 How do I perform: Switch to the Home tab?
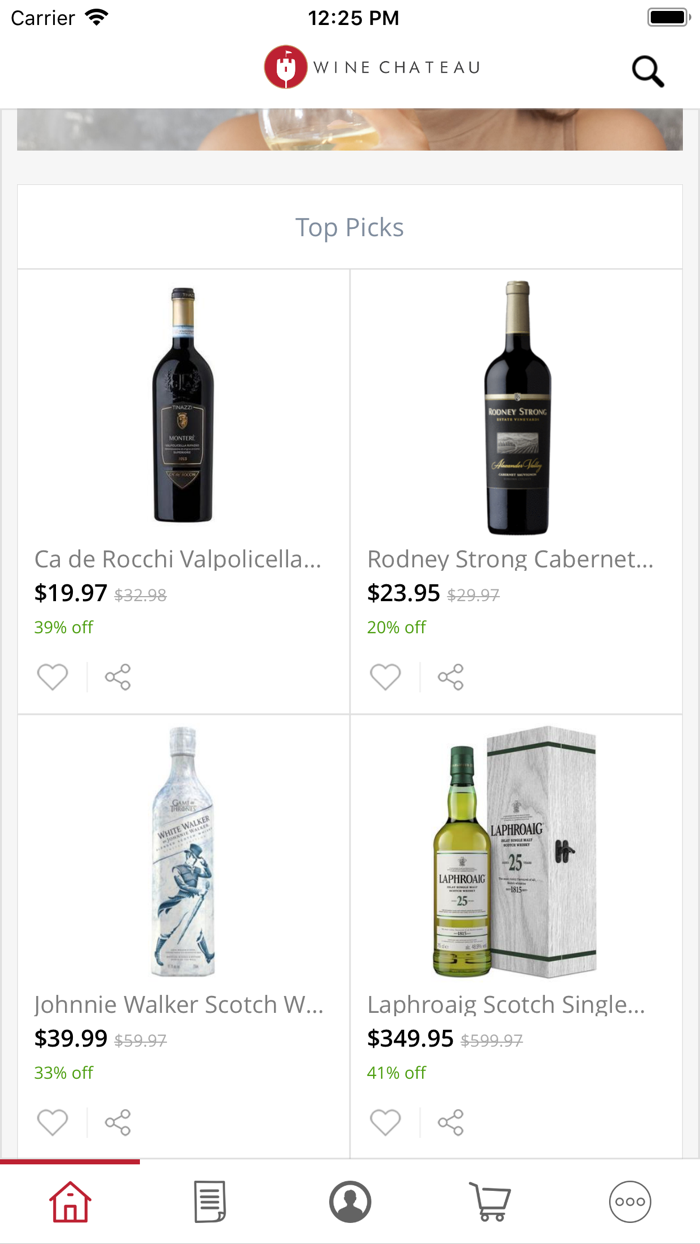(70, 1203)
